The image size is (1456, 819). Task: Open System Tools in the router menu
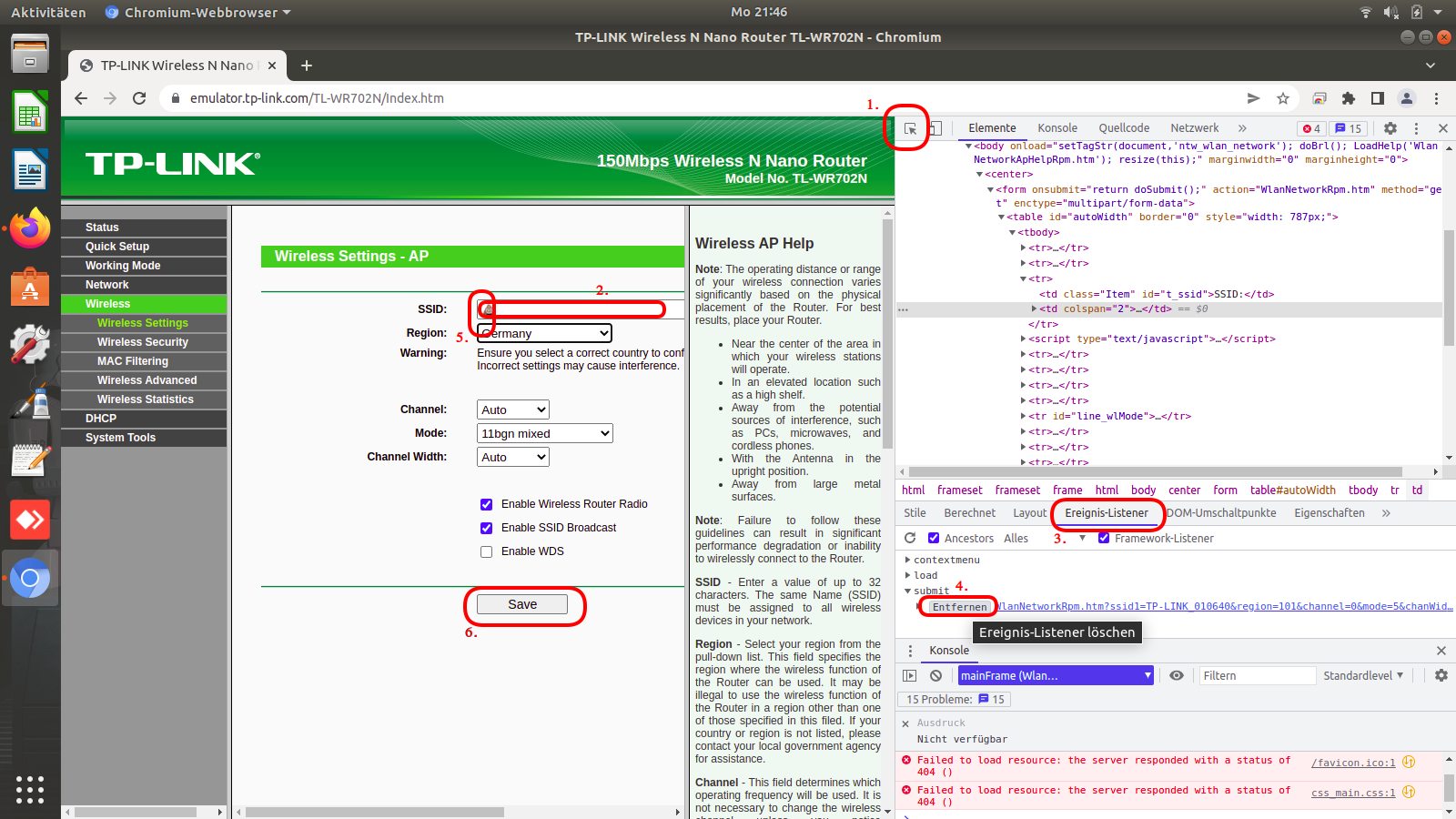(120, 438)
